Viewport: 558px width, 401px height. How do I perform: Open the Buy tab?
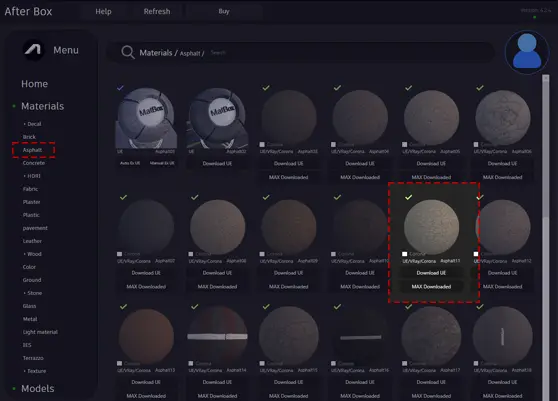click(224, 11)
